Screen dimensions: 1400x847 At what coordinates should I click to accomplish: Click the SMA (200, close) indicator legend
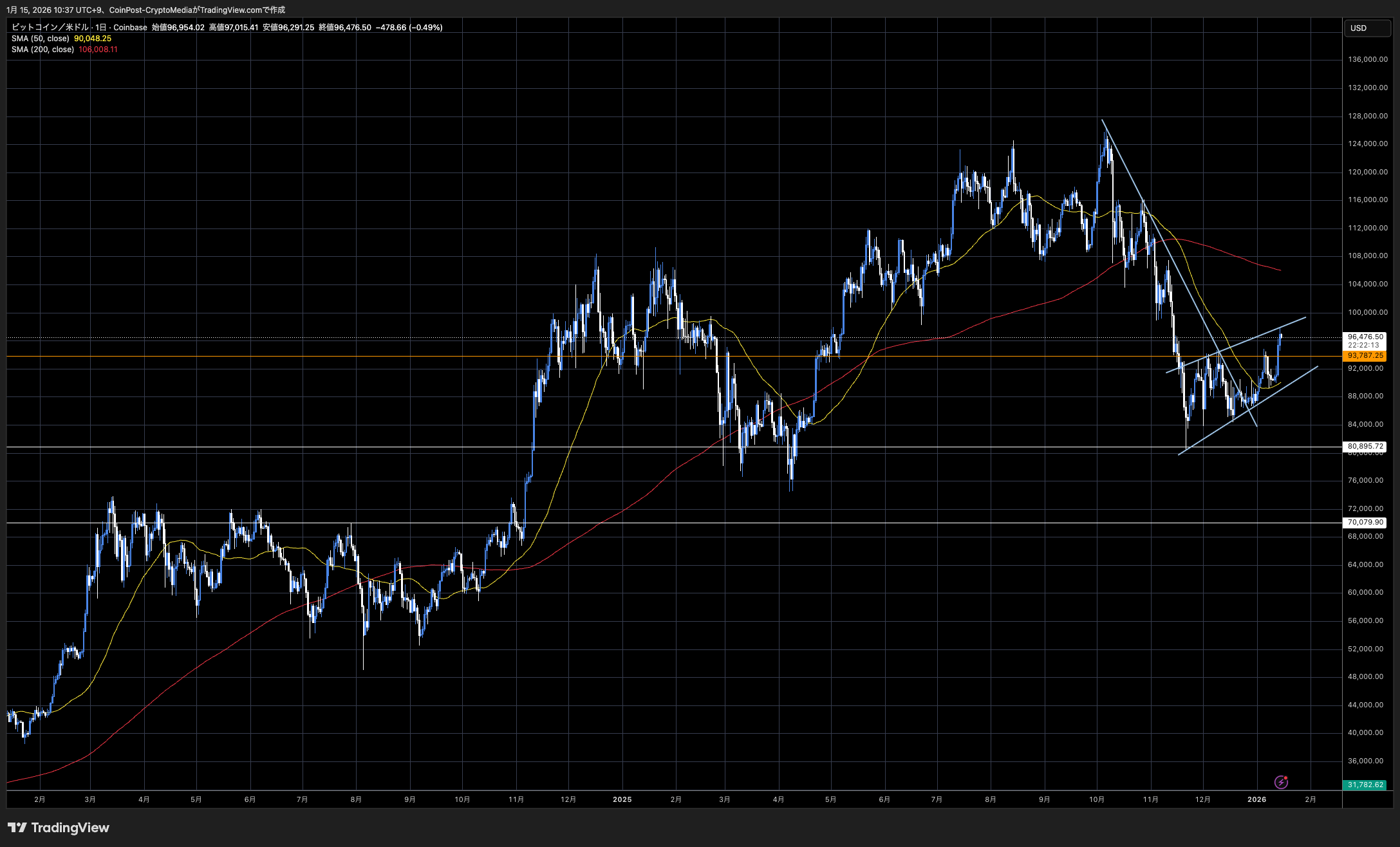coord(42,50)
